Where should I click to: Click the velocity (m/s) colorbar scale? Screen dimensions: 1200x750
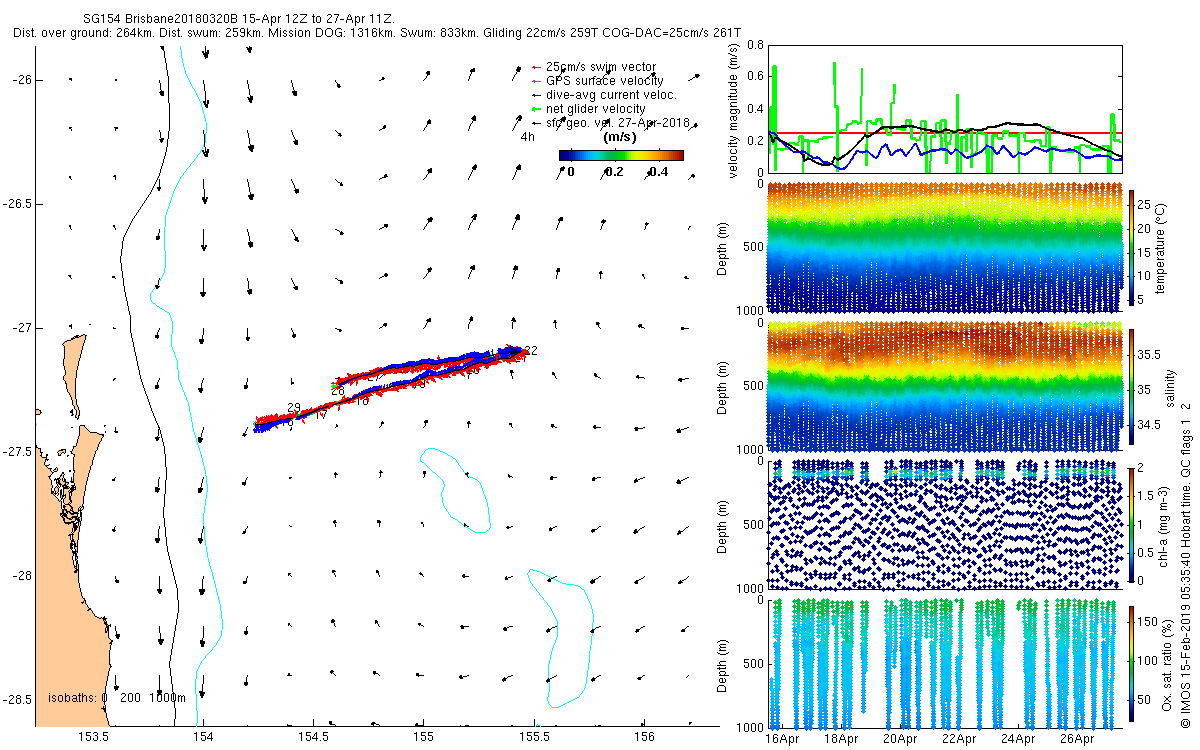pos(621,155)
